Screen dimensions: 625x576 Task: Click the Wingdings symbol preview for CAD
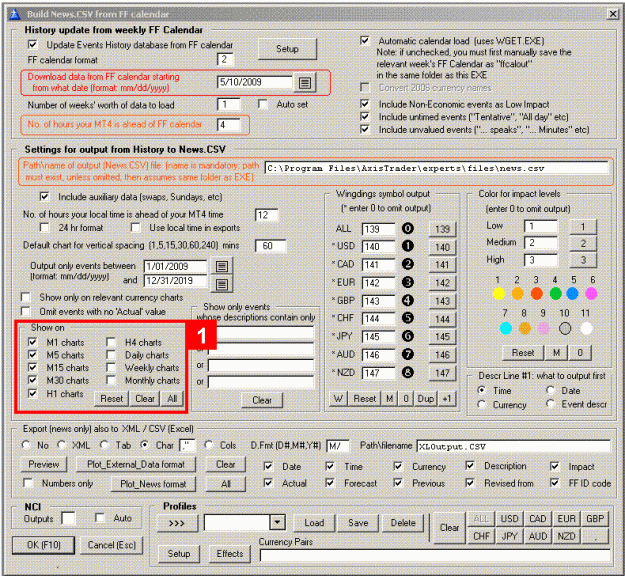pos(407,264)
